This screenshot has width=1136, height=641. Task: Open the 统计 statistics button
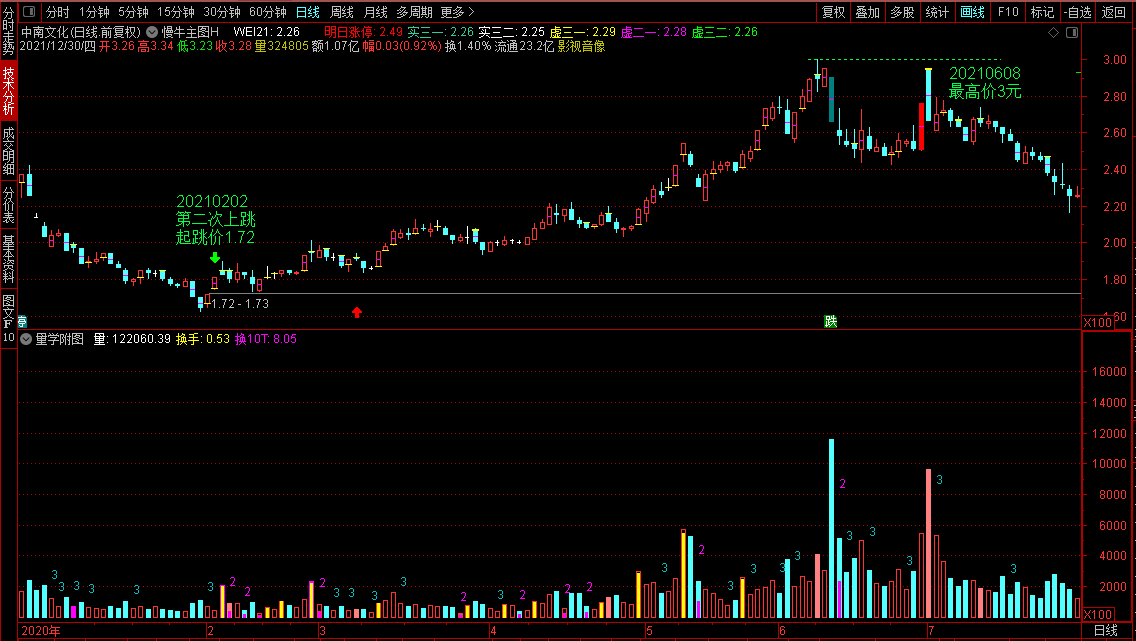pos(937,12)
